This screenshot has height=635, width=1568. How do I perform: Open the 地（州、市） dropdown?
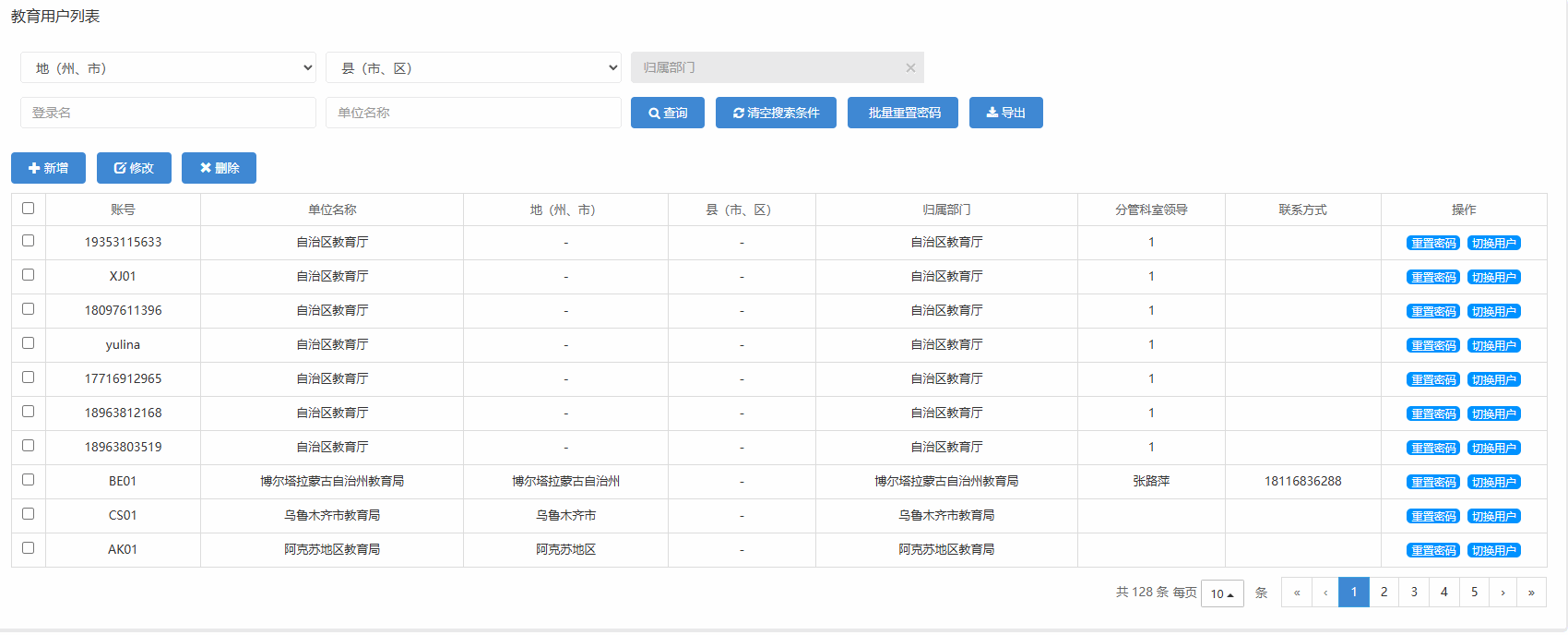(x=168, y=67)
